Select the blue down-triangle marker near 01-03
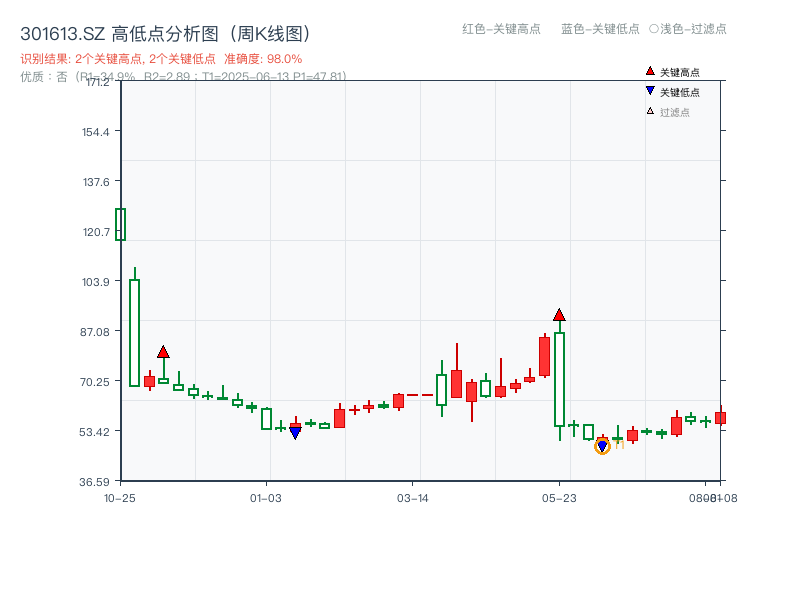Screen dimensions: 800x600 click(x=296, y=433)
